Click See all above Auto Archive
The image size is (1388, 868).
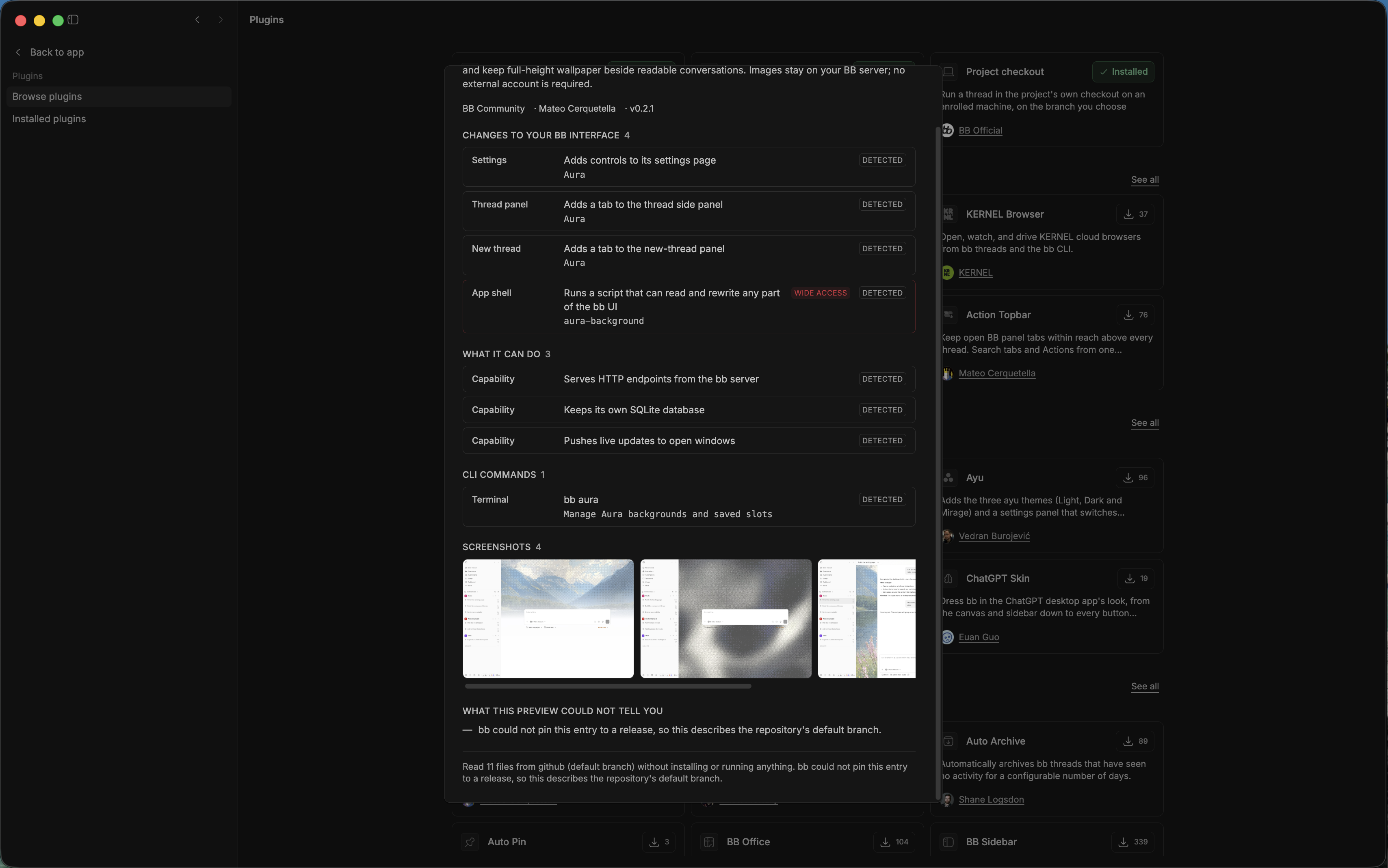1145,687
